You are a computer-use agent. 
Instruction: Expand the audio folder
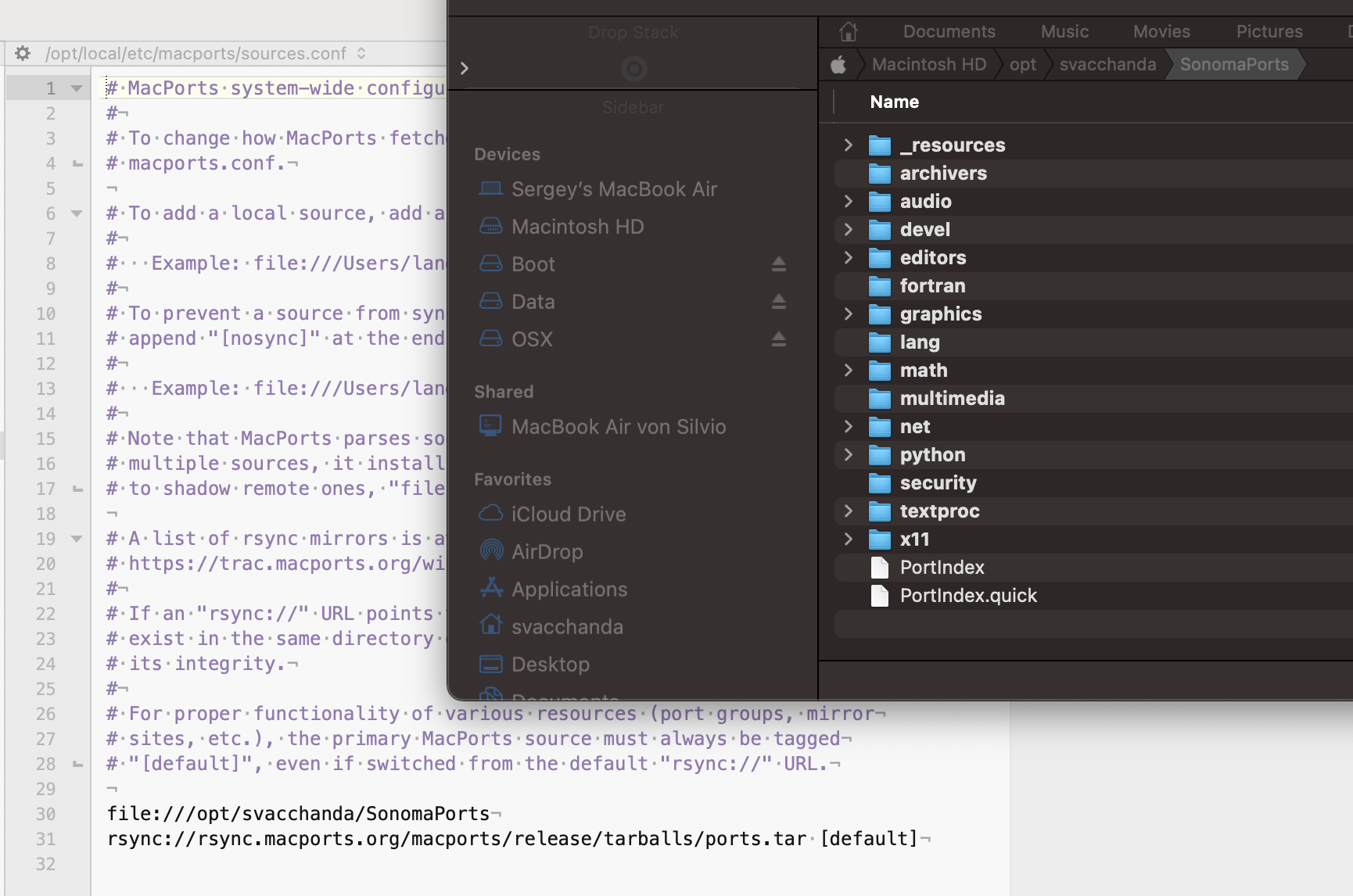tap(848, 201)
